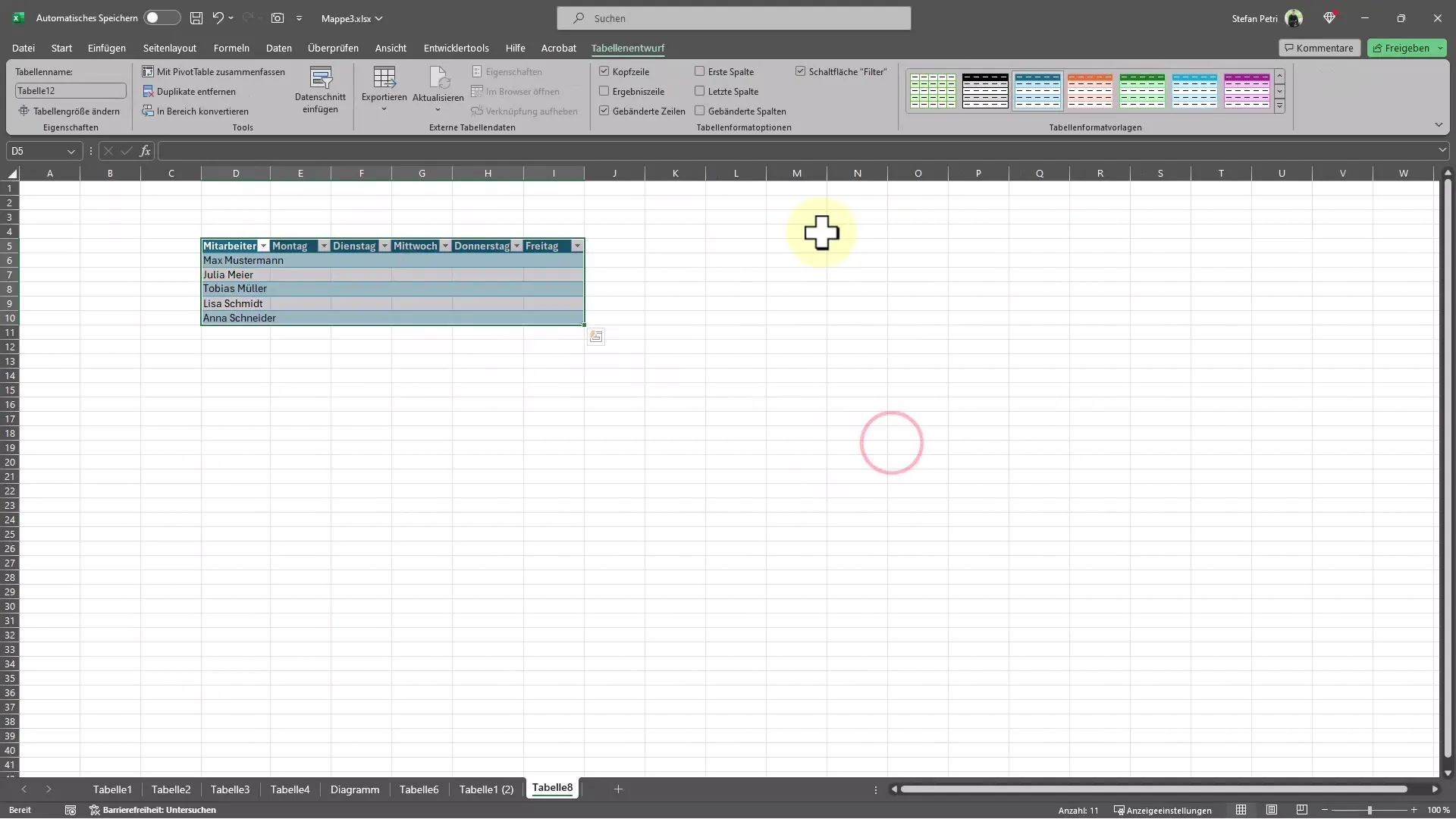This screenshot has width=1456, height=819.
Task: Click the diamond premium icon
Action: 1329,18
